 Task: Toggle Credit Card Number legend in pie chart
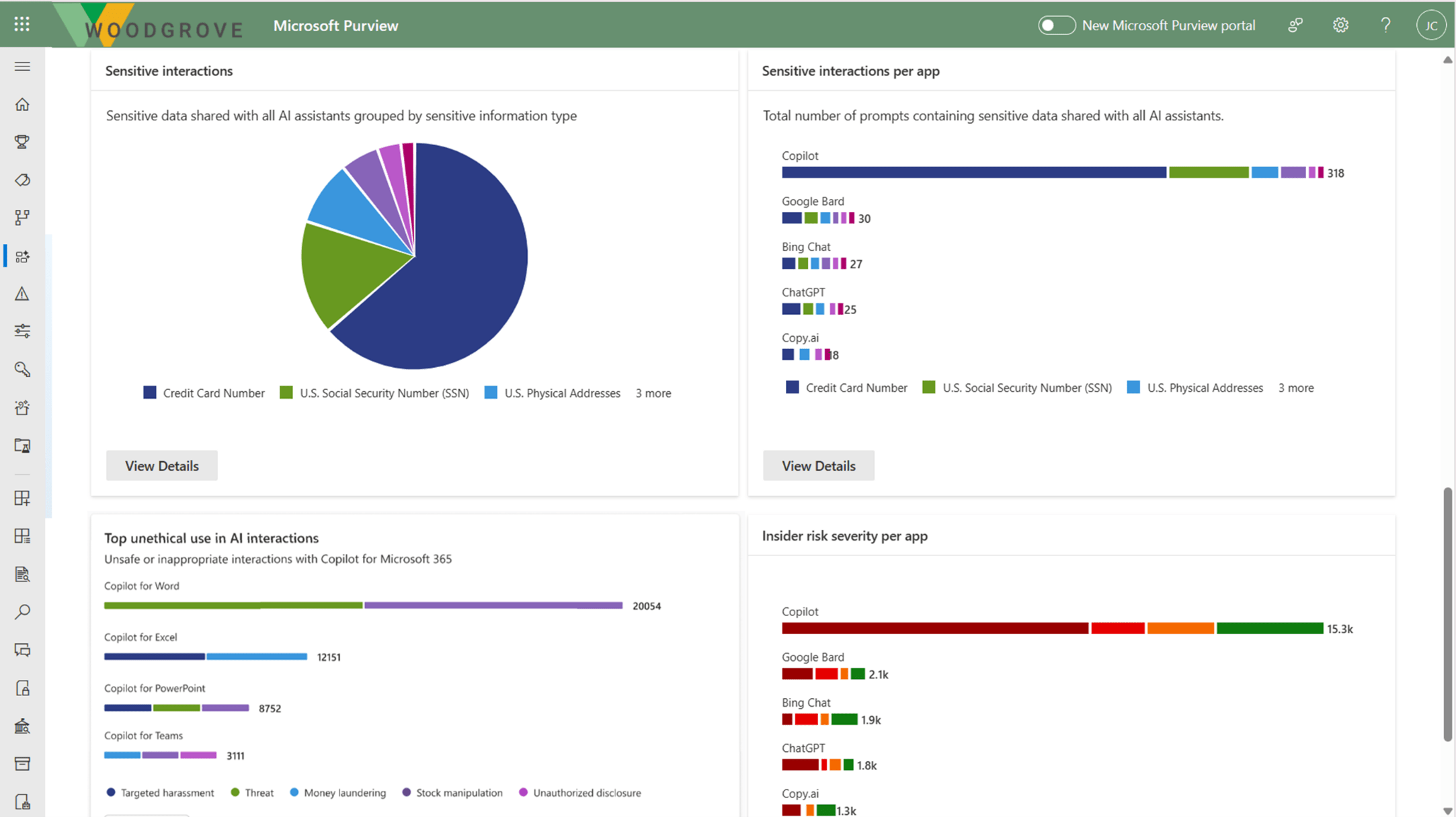(x=204, y=393)
